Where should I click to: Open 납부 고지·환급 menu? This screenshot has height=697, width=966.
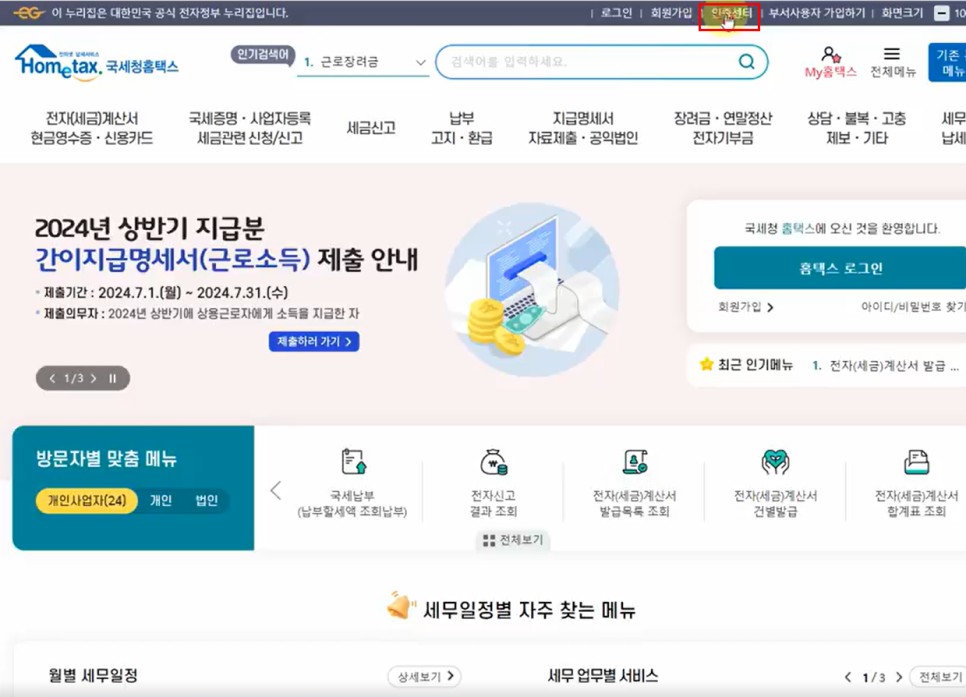point(461,128)
